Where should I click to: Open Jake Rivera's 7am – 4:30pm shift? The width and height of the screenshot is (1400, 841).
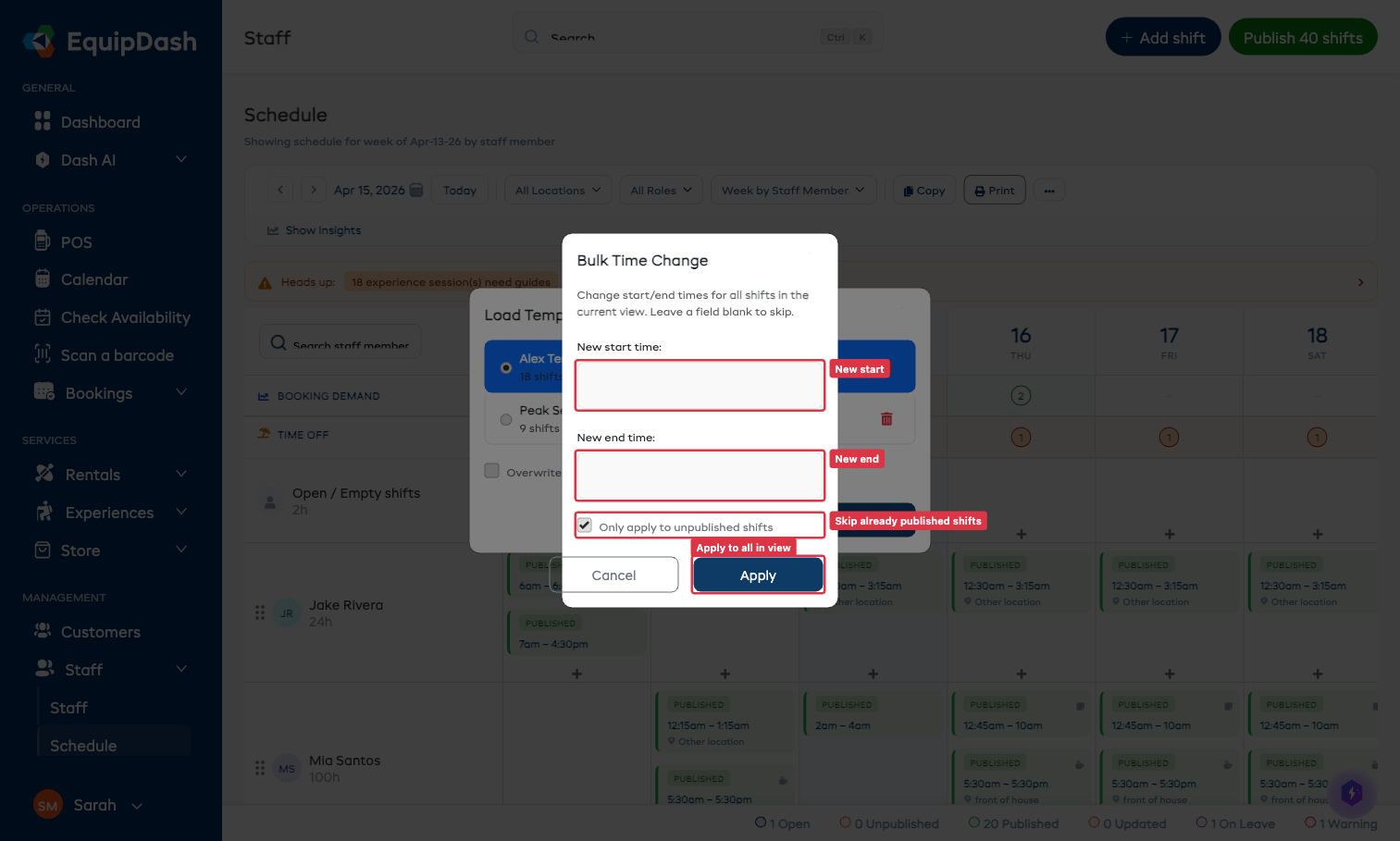click(x=576, y=635)
